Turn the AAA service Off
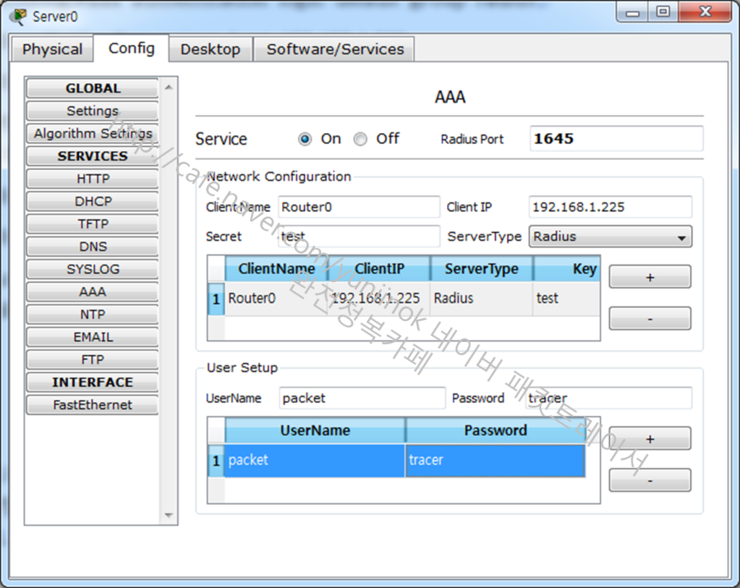The width and height of the screenshot is (740, 588). point(360,139)
